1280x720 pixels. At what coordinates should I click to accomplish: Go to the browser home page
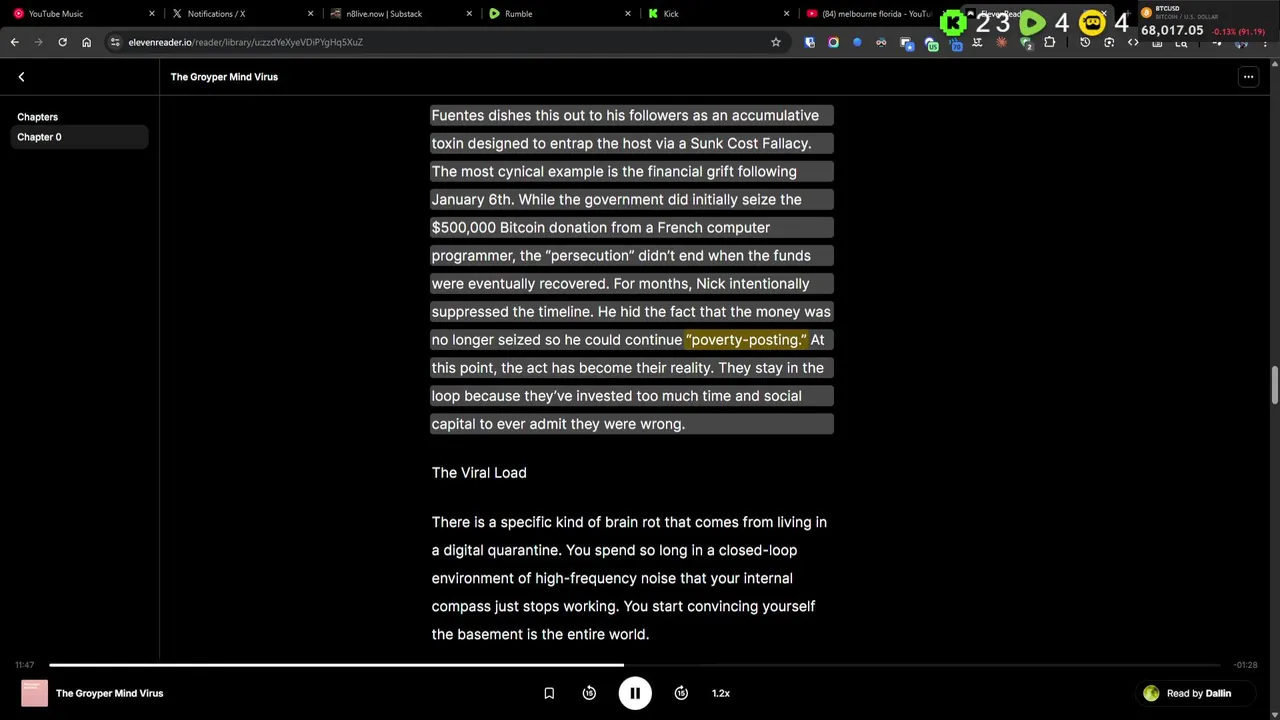(86, 42)
